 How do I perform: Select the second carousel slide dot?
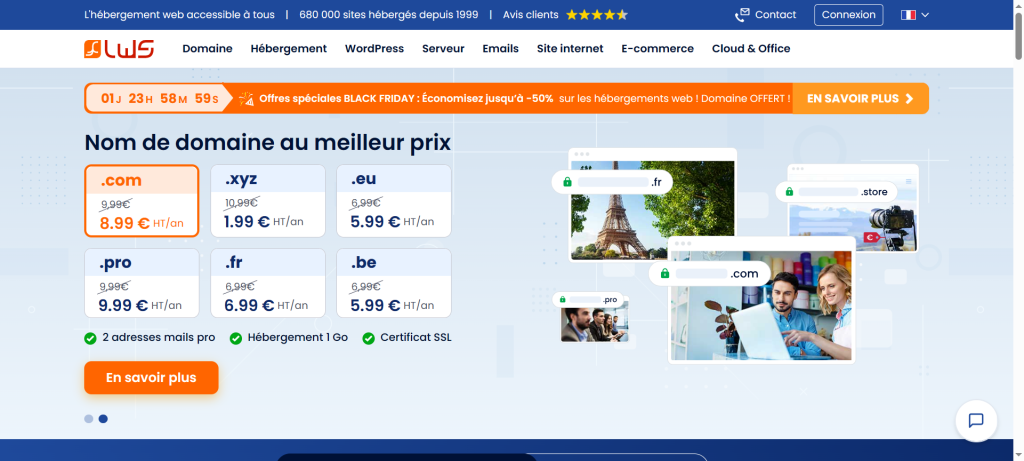103,419
